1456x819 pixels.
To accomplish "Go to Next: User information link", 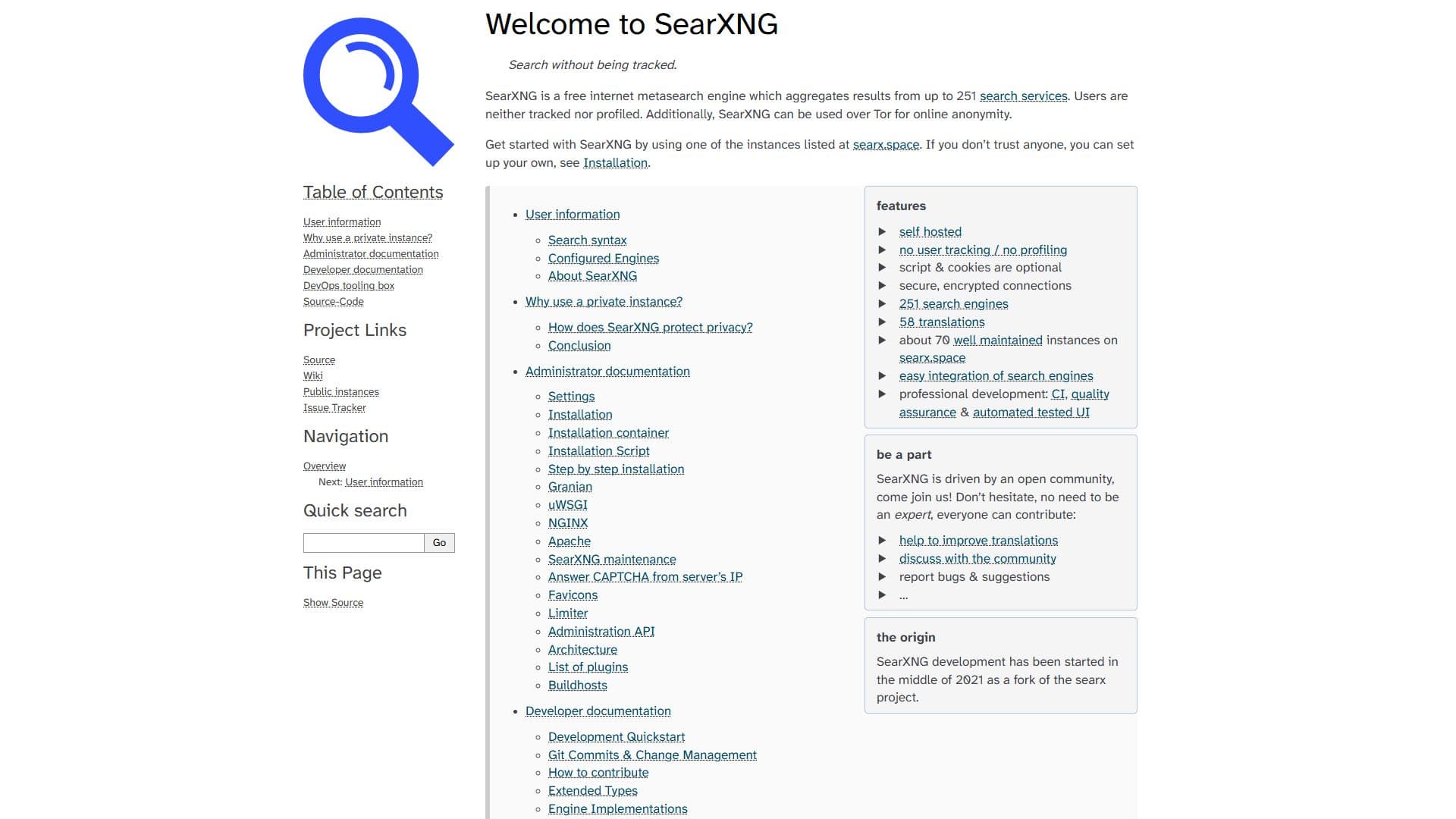I will point(384,482).
